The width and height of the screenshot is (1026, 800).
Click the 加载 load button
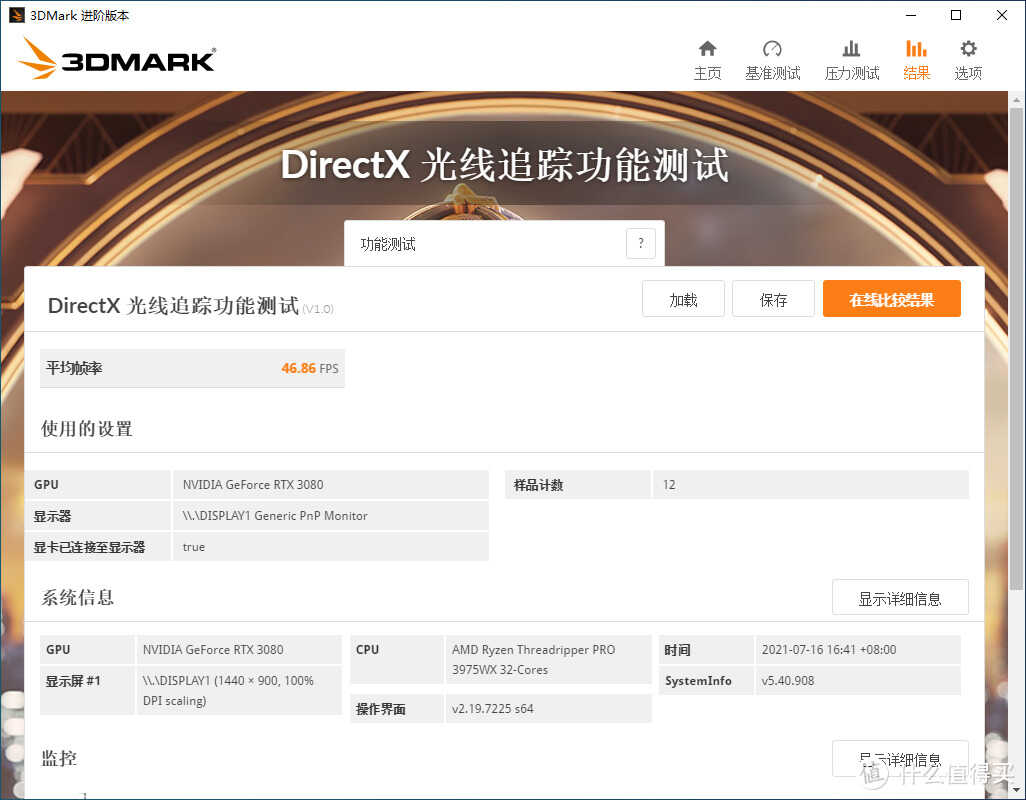point(683,299)
